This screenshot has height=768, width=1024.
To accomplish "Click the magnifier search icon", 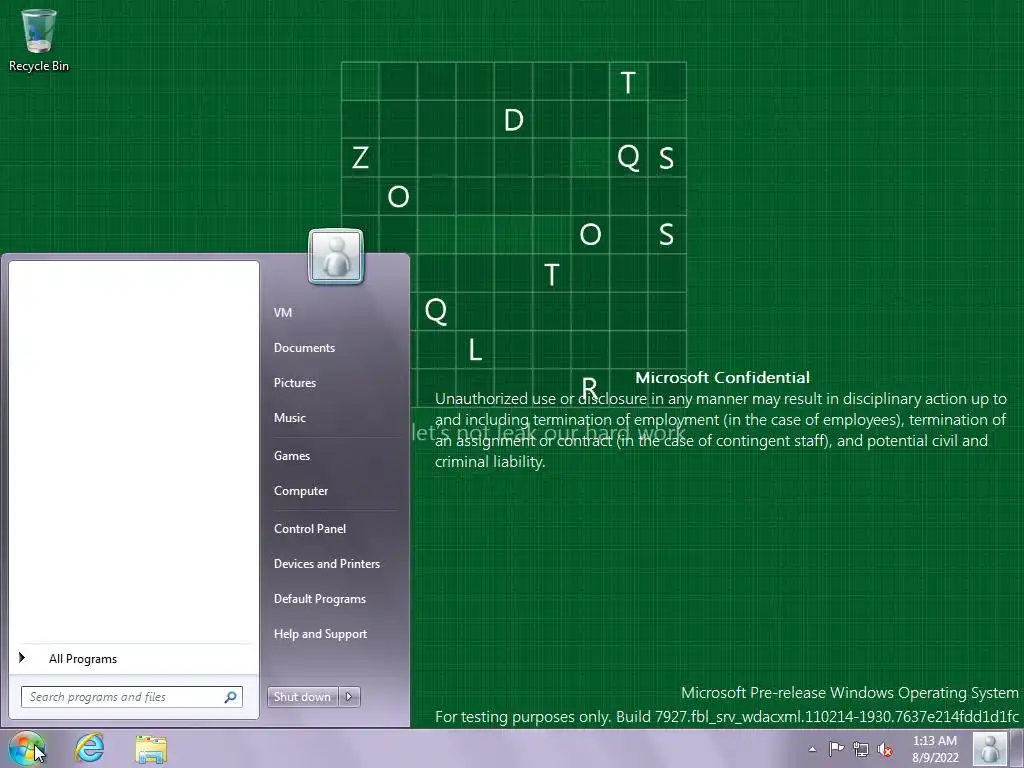I will click(x=230, y=697).
